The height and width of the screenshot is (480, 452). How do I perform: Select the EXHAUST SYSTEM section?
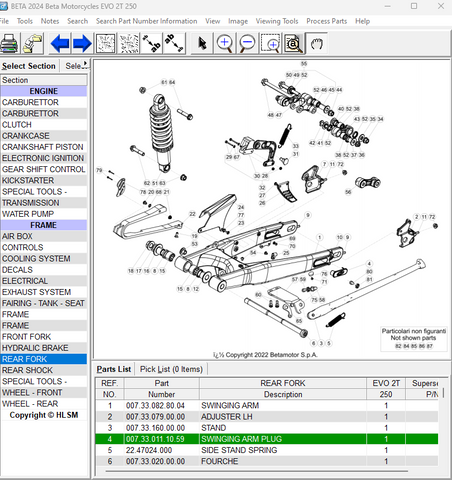tap(43, 292)
